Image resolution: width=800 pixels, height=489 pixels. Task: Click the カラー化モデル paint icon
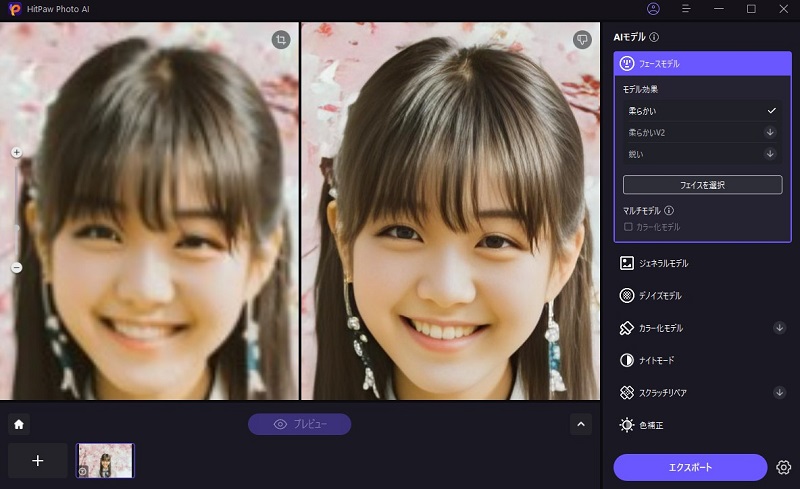pyautogui.click(x=627, y=328)
